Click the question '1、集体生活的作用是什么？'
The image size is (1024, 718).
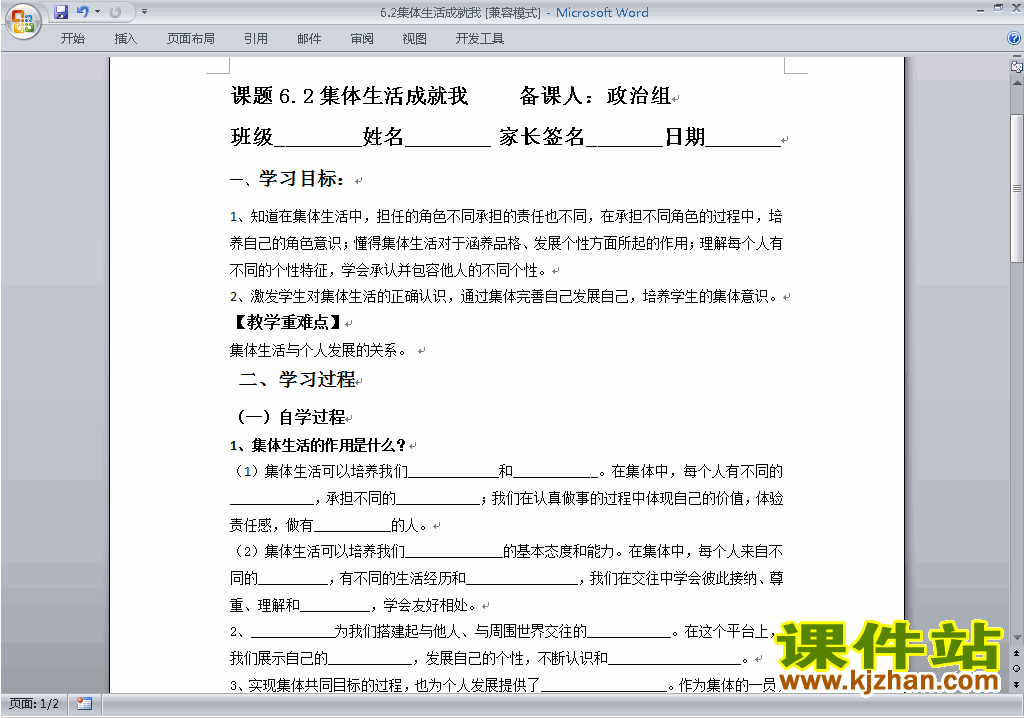click(318, 446)
